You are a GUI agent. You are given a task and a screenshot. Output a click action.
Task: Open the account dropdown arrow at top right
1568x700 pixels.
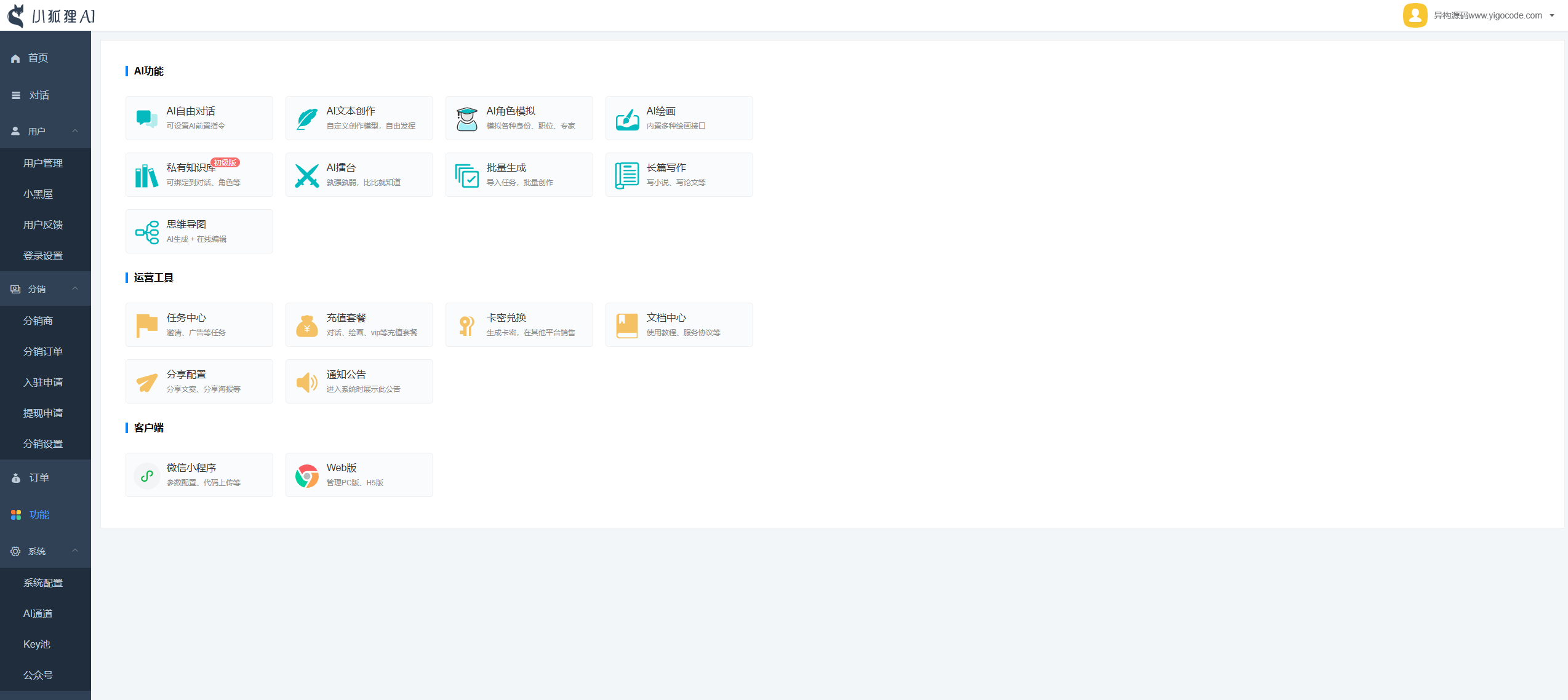click(1552, 16)
